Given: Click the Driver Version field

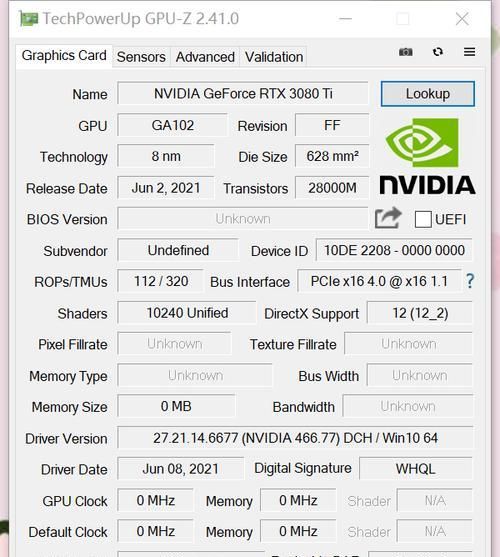Looking at the screenshot, I should pos(295,438).
